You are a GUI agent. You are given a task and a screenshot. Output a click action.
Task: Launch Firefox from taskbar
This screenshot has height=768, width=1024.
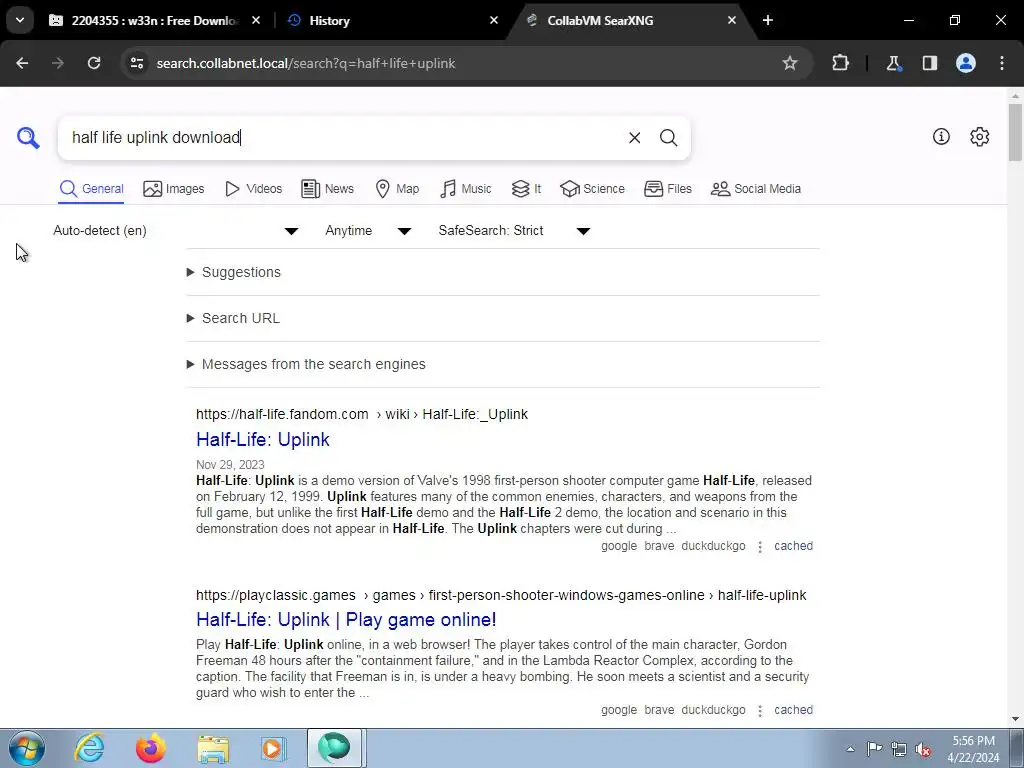(150, 748)
